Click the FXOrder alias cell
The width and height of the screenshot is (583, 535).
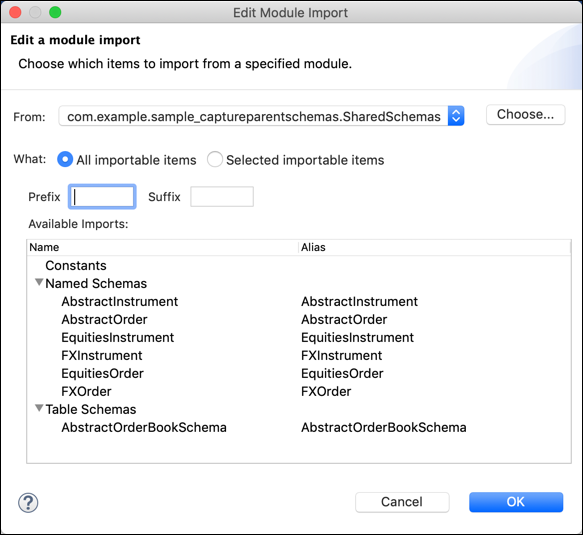(x=326, y=391)
